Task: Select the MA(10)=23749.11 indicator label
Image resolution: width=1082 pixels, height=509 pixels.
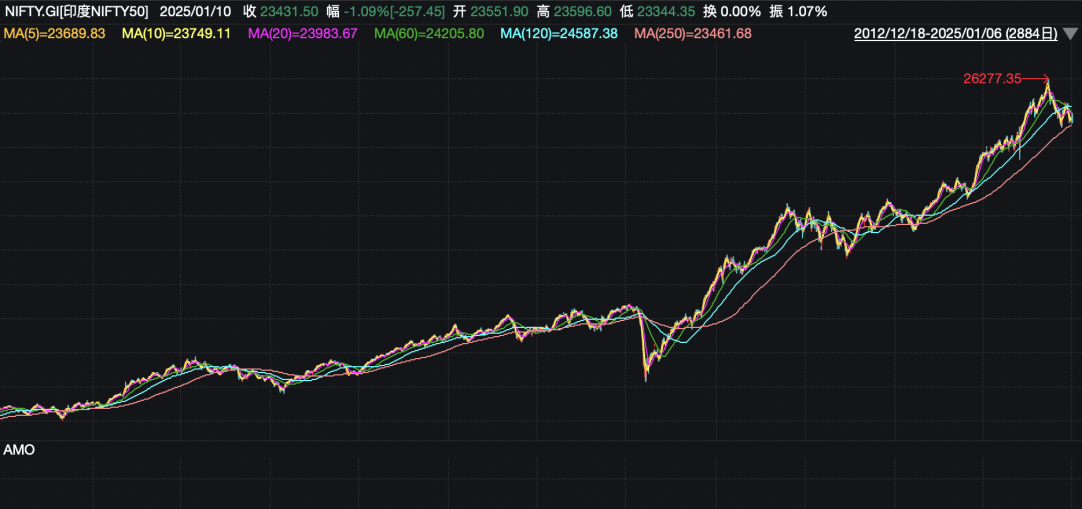Action: click(176, 34)
